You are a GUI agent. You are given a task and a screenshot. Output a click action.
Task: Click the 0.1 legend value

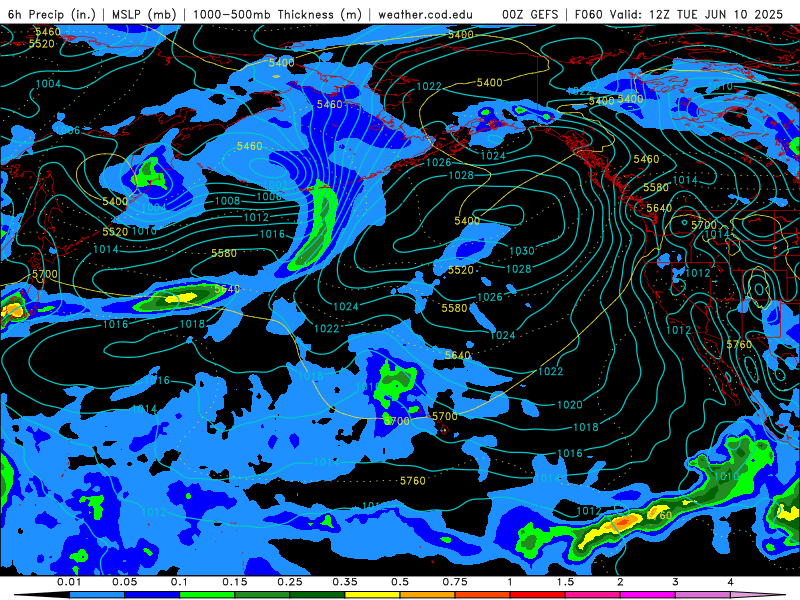(x=179, y=582)
